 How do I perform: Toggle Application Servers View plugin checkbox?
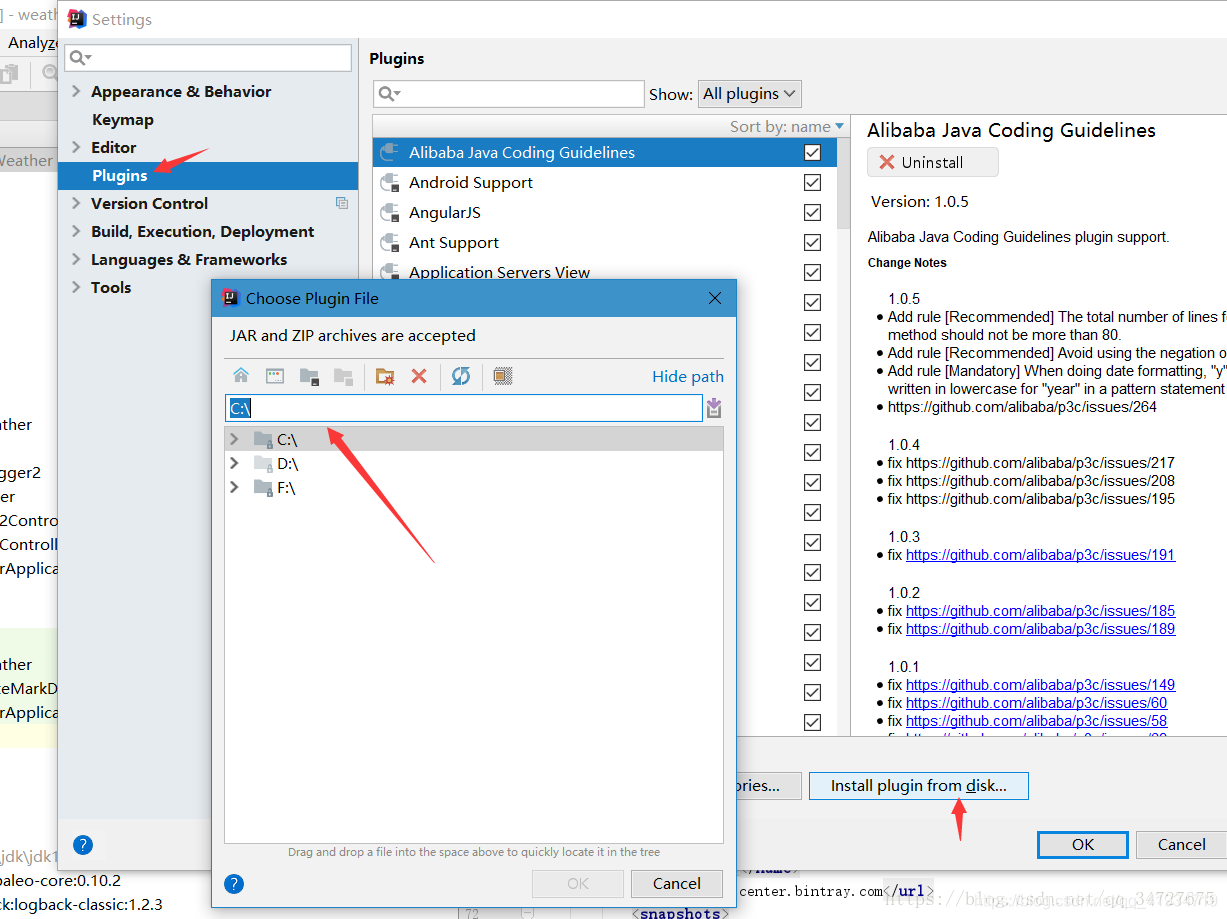pyautogui.click(x=812, y=272)
